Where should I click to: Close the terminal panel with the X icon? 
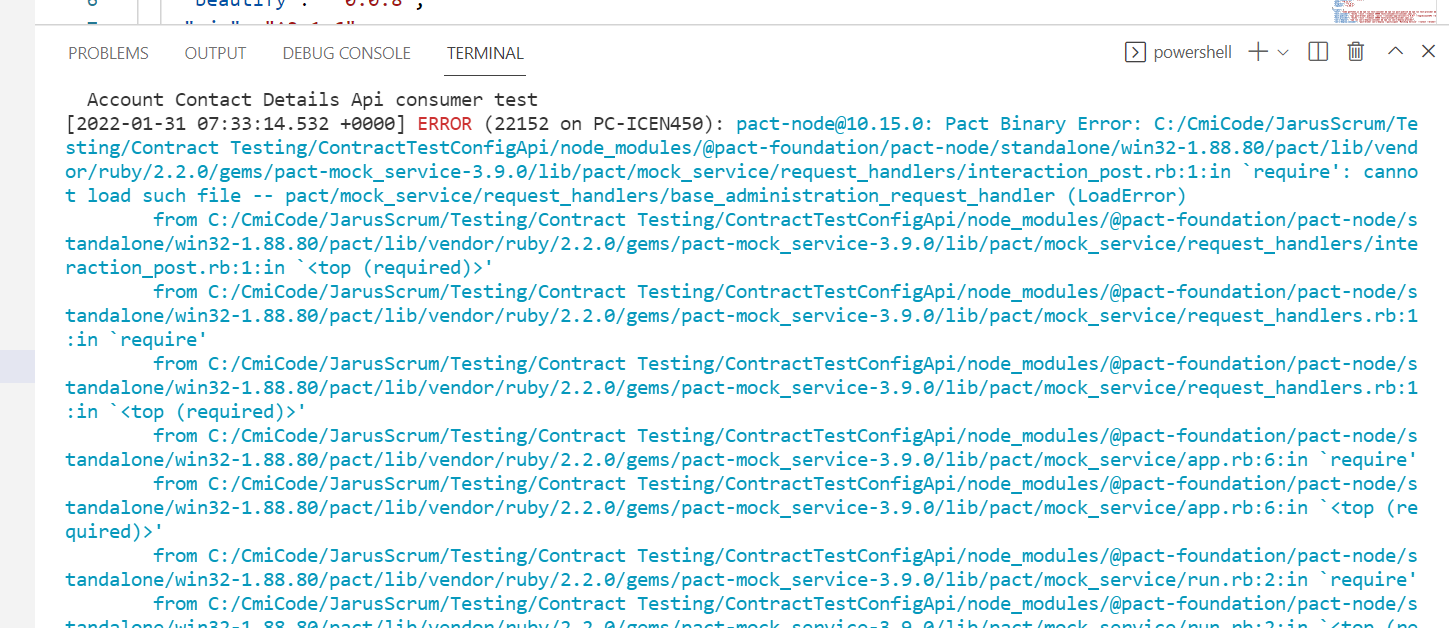point(1428,52)
